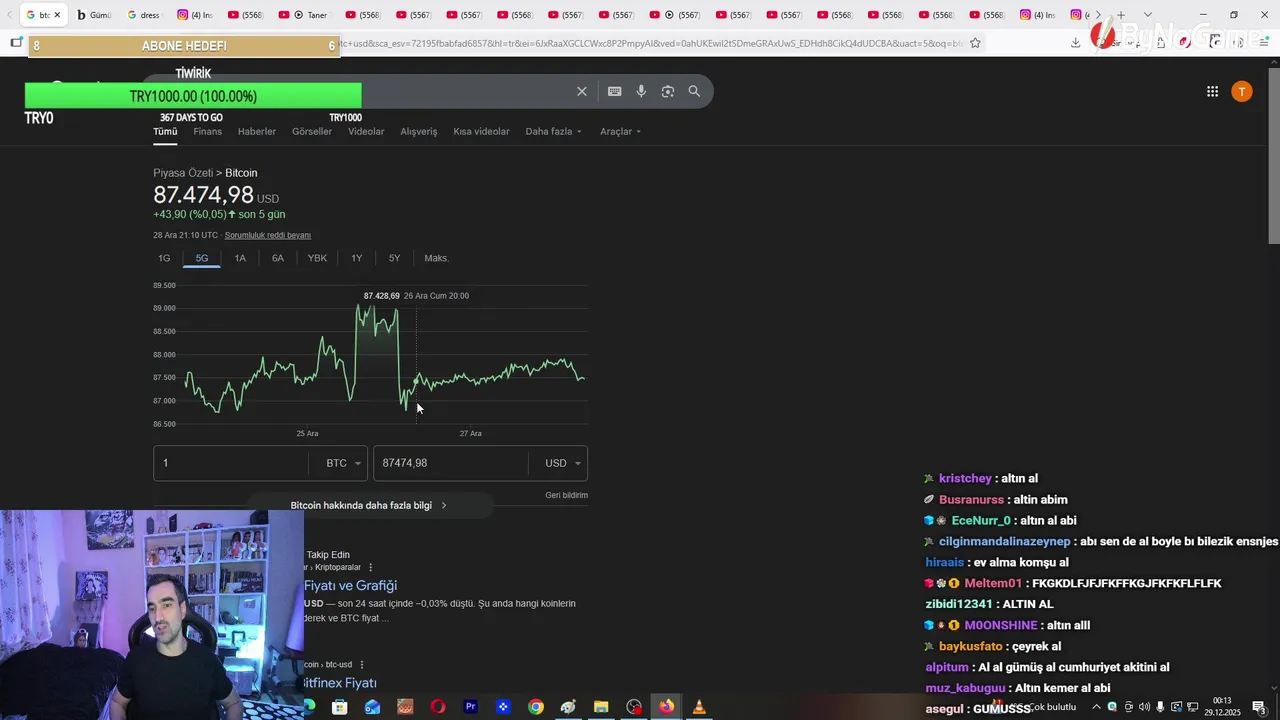Switch to the Videolar search tab
1280x720 pixels.
pos(366,131)
